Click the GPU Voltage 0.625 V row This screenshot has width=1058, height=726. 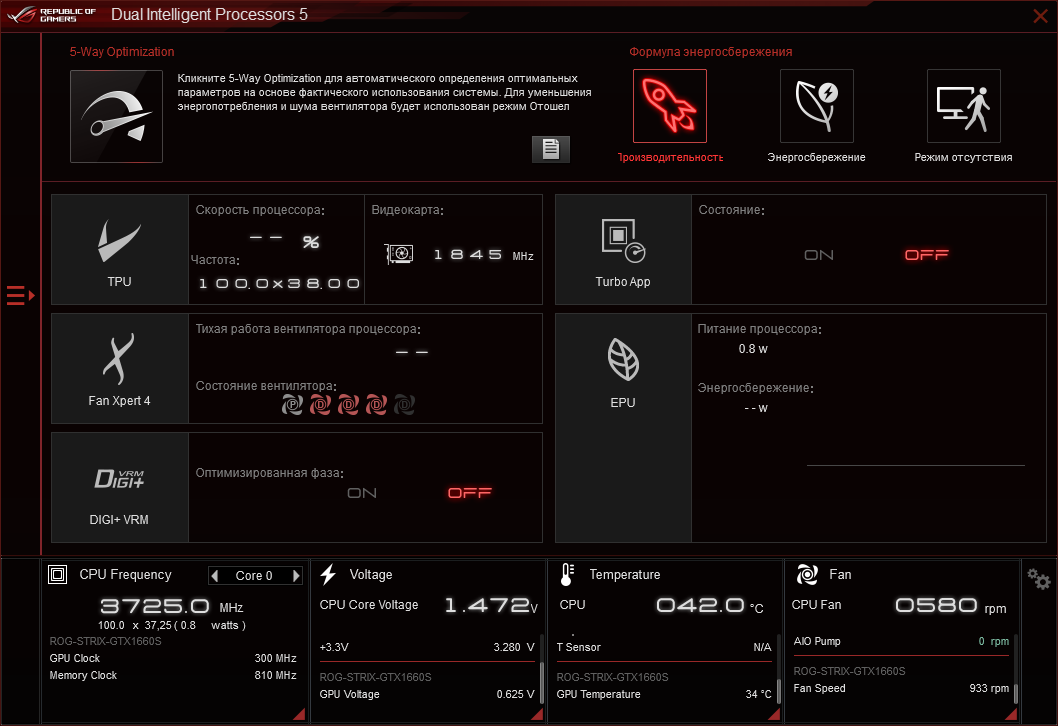point(427,694)
